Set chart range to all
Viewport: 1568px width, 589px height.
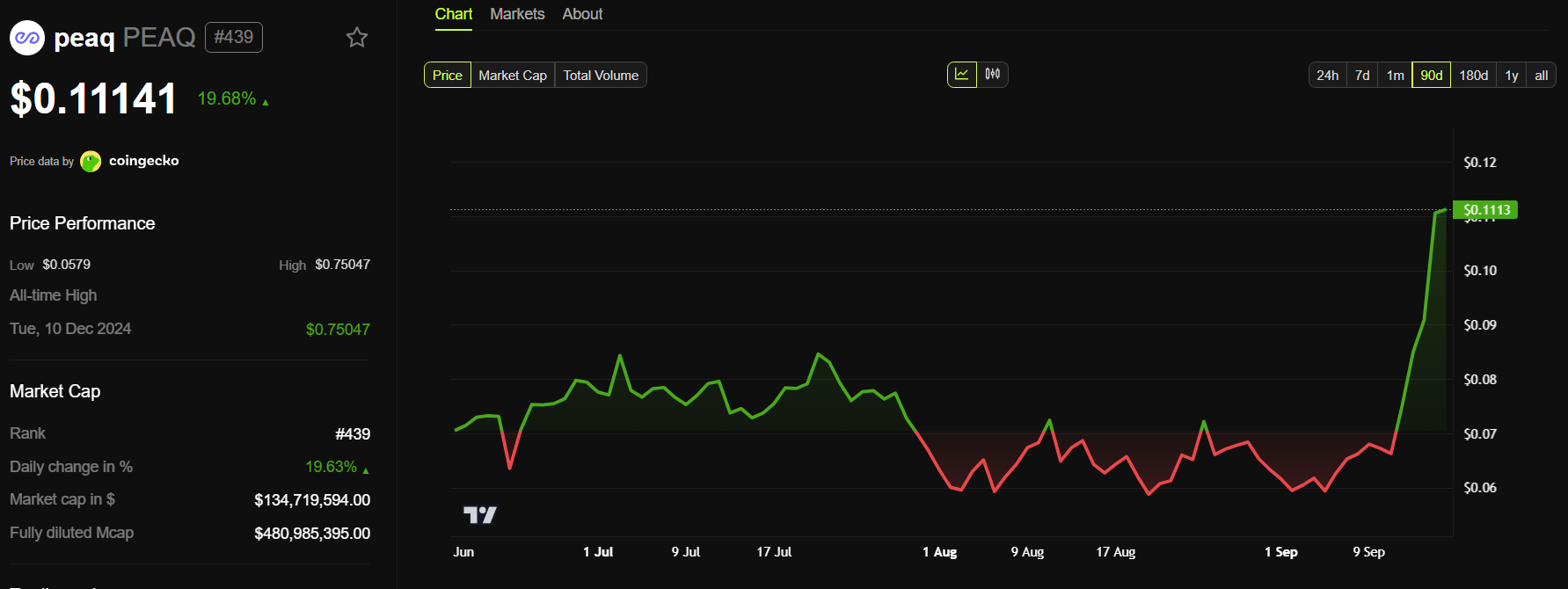click(x=1542, y=75)
